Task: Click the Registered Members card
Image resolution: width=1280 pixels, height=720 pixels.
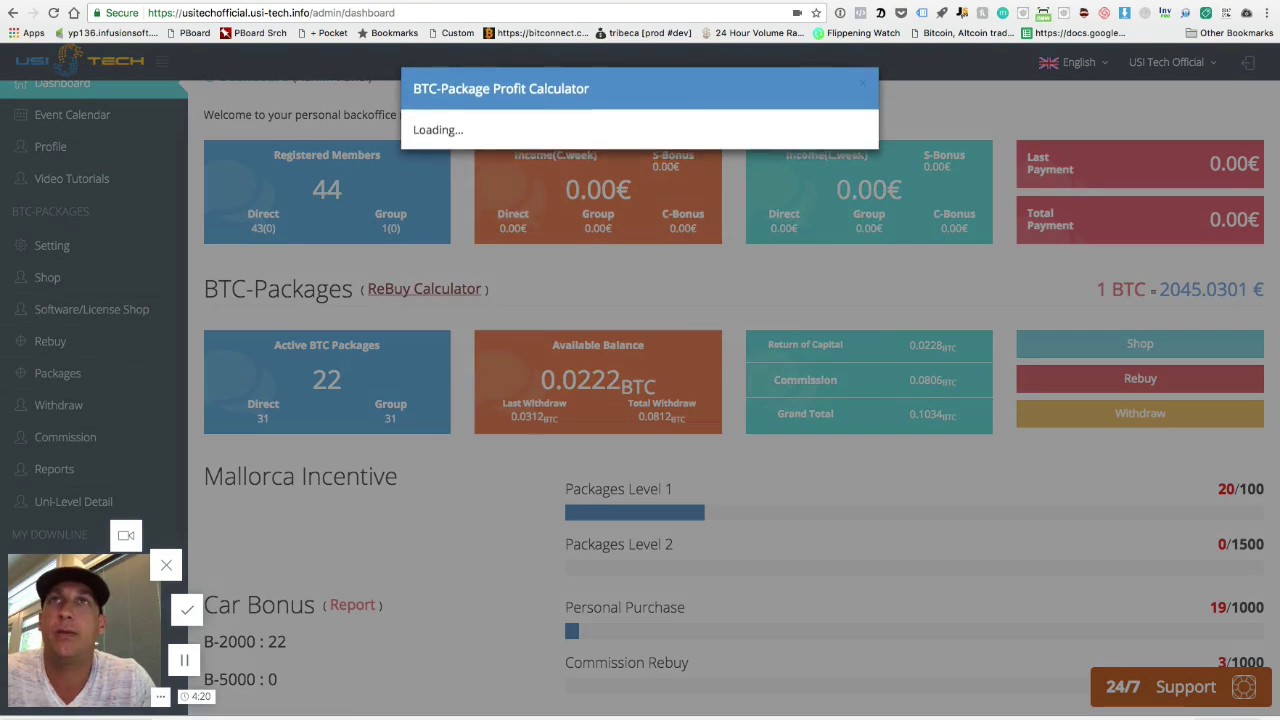Action: [327, 192]
